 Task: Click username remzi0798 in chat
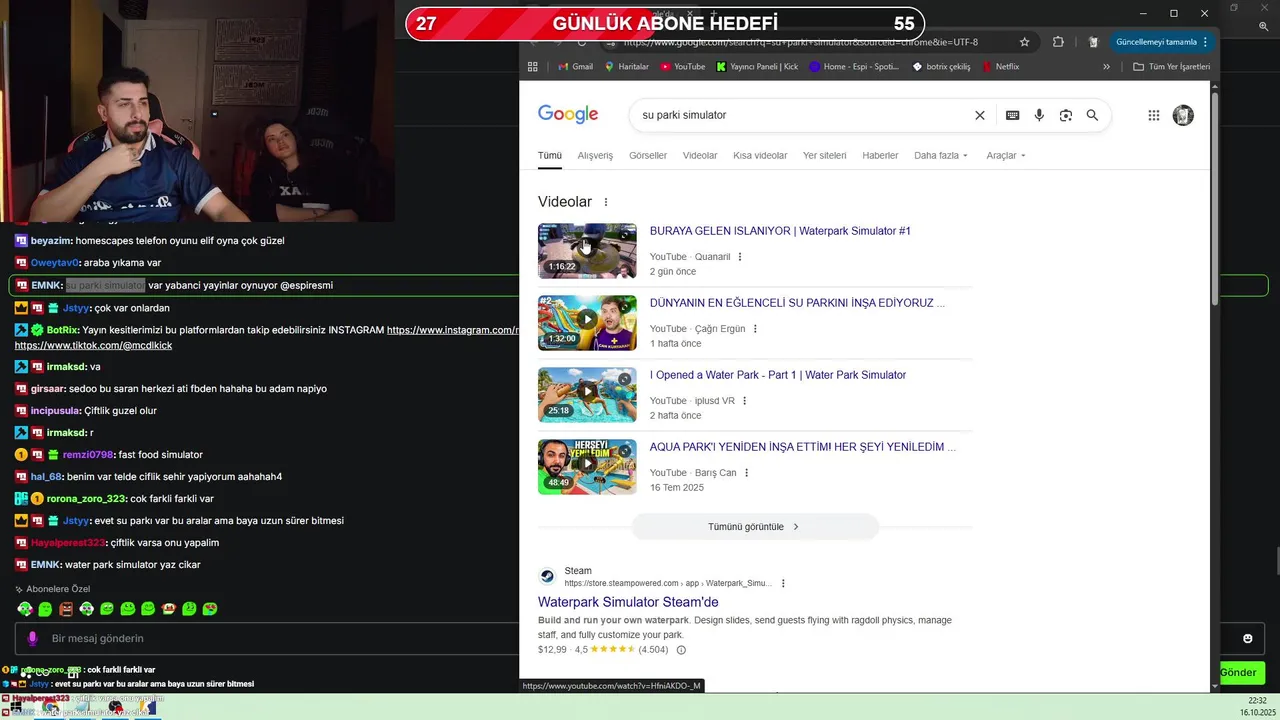[89, 455]
